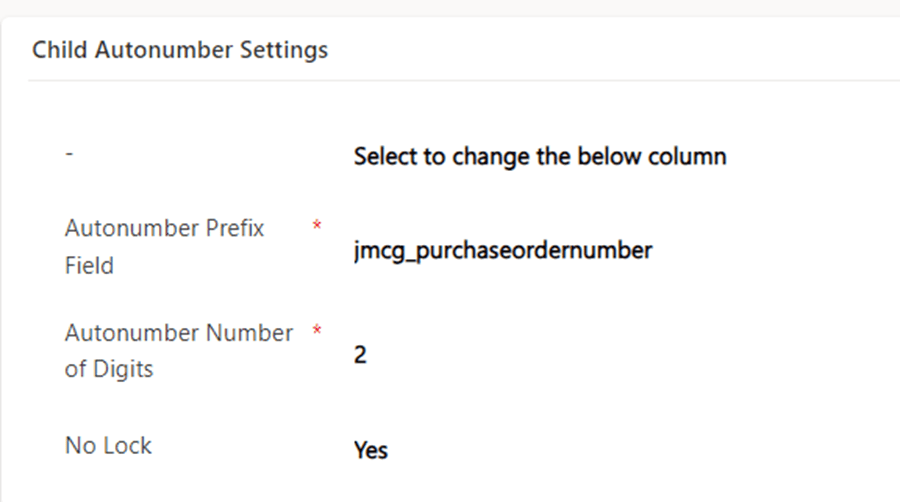
Task: Select the Autonumber Number of Digits value 2
Action: click(360, 355)
